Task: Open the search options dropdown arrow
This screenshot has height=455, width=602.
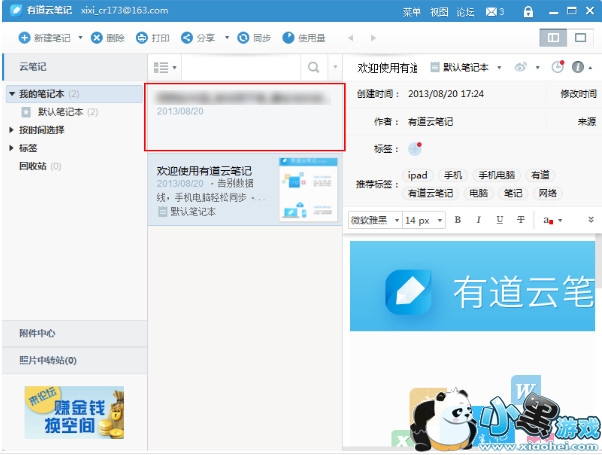Action: point(335,67)
